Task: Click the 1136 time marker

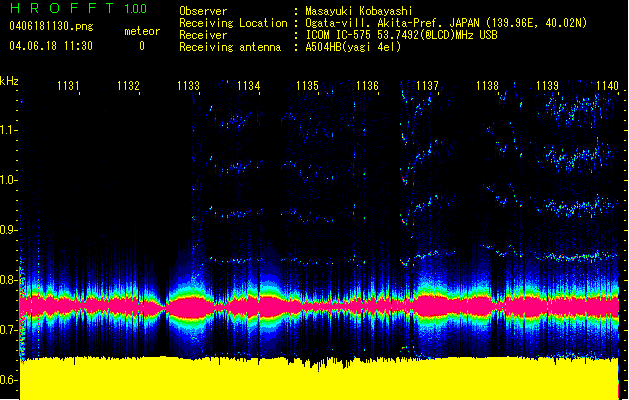Action: [367, 86]
